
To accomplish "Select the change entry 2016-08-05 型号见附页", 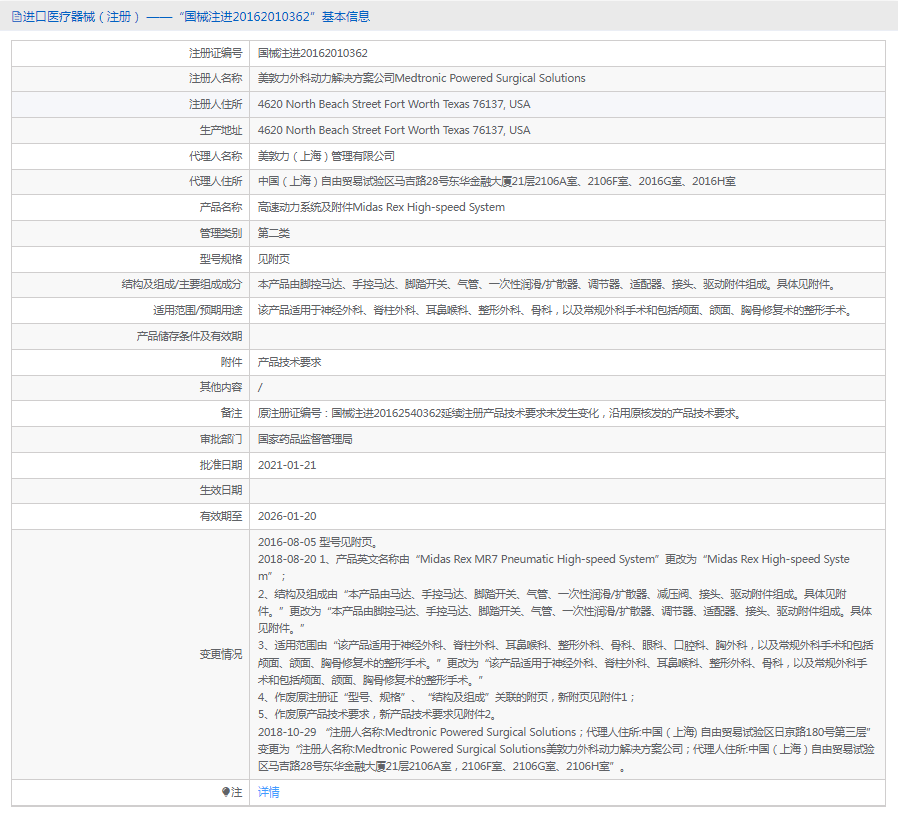I will pos(318,542).
